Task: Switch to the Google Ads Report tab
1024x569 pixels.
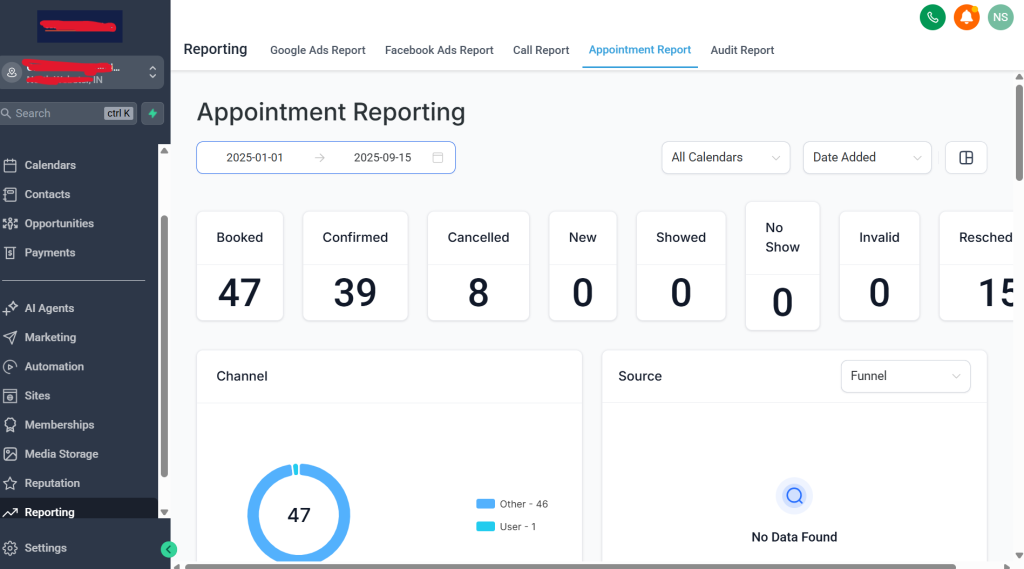Action: point(318,50)
